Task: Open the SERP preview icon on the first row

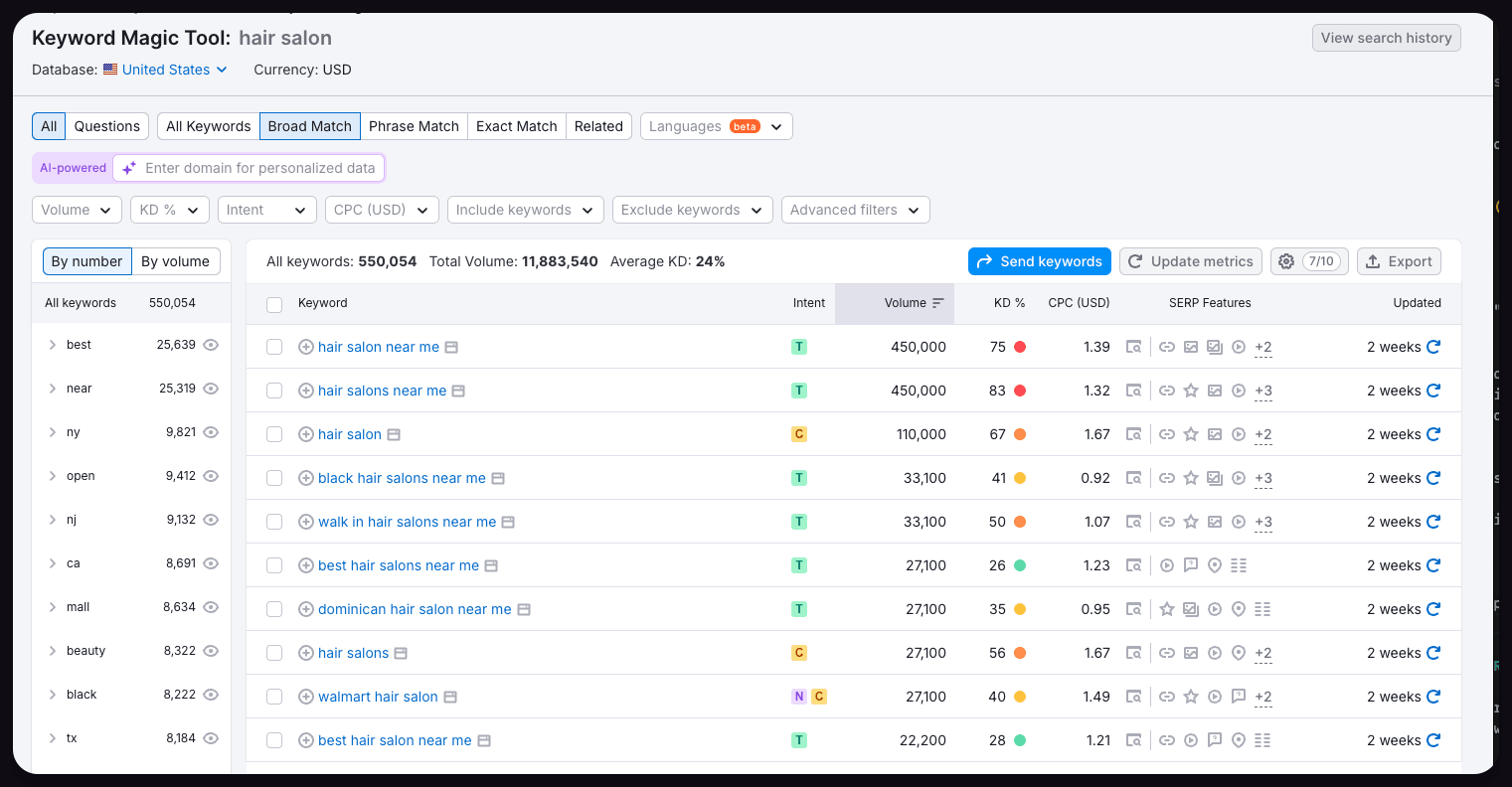Action: pos(1134,347)
